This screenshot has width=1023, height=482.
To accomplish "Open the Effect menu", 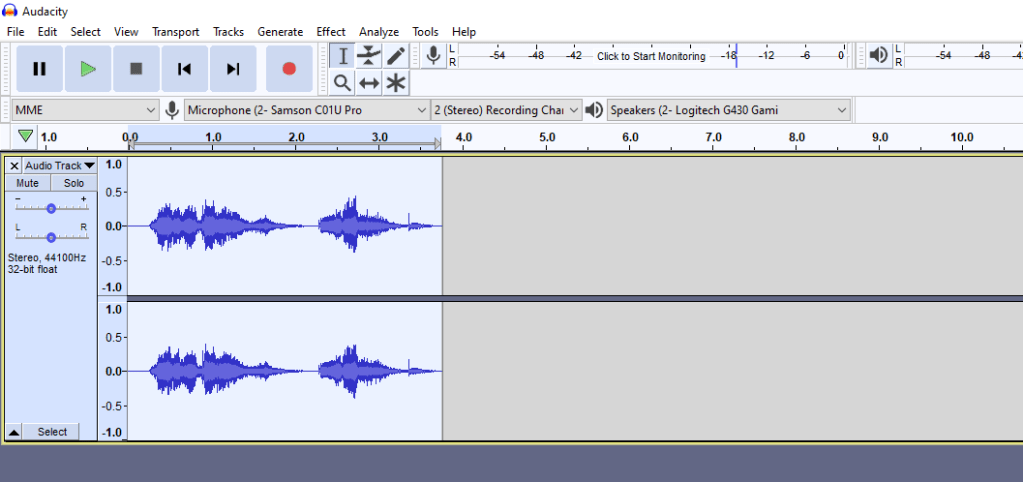I will 331,32.
